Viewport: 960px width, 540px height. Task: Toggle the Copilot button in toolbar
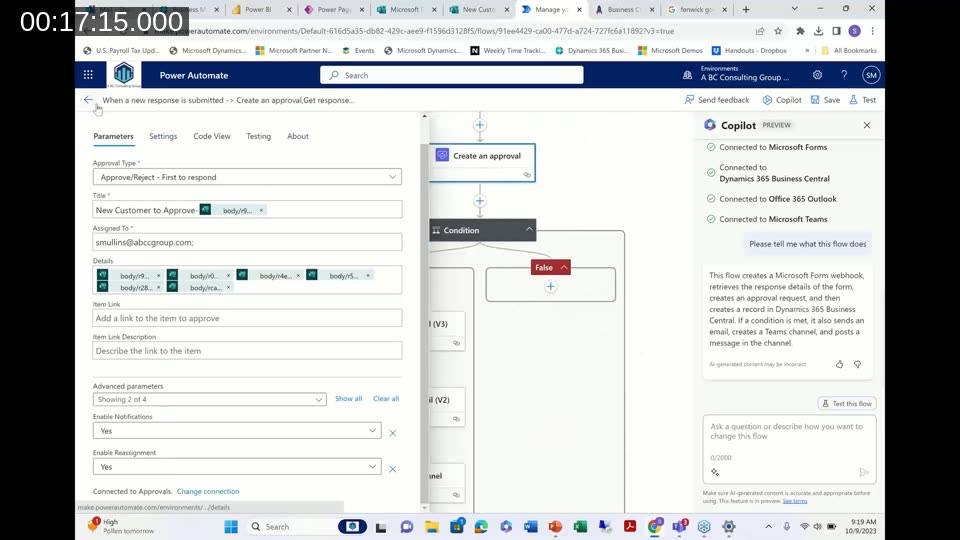[782, 100]
